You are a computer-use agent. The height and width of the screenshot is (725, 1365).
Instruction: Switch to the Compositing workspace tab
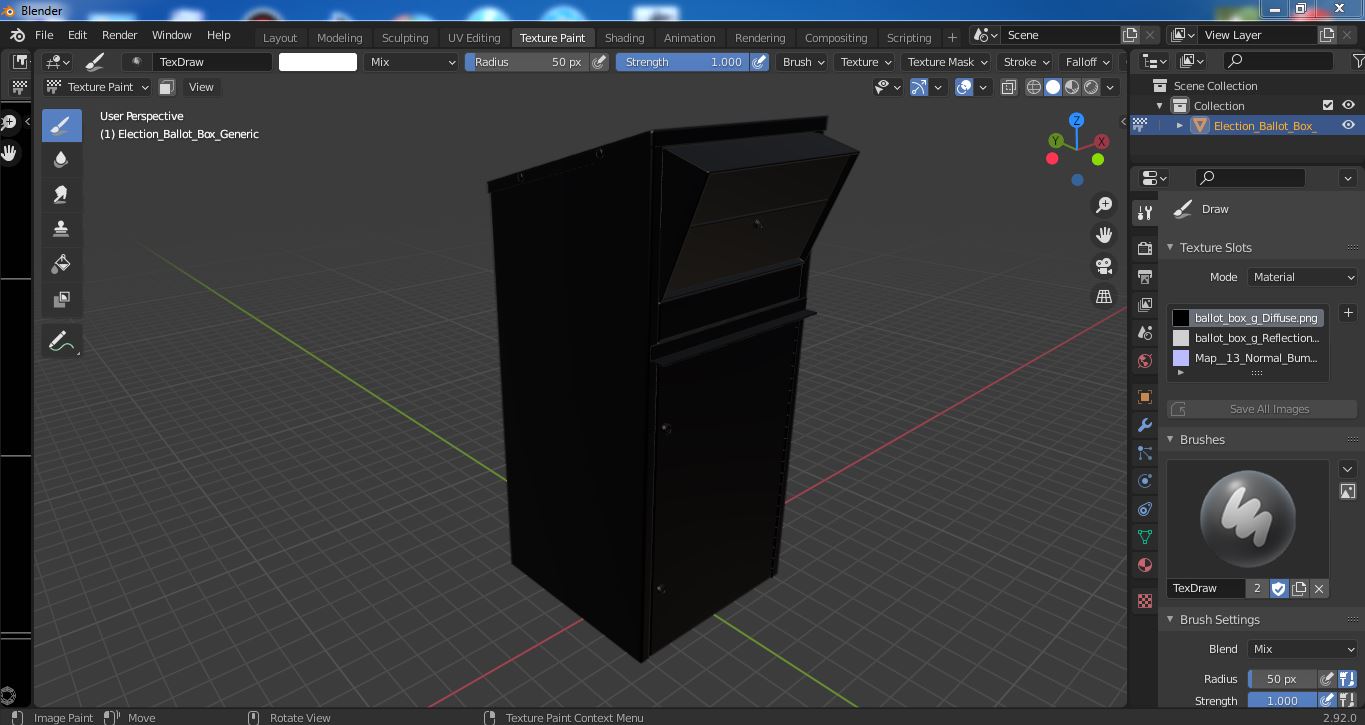836,37
